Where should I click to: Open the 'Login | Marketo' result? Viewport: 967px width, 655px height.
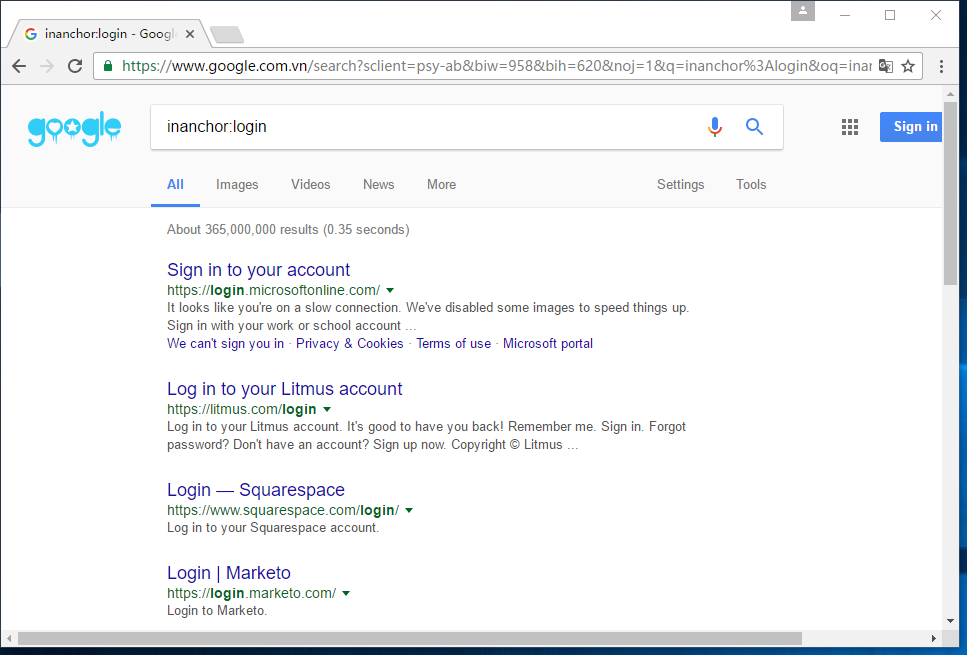click(x=228, y=573)
